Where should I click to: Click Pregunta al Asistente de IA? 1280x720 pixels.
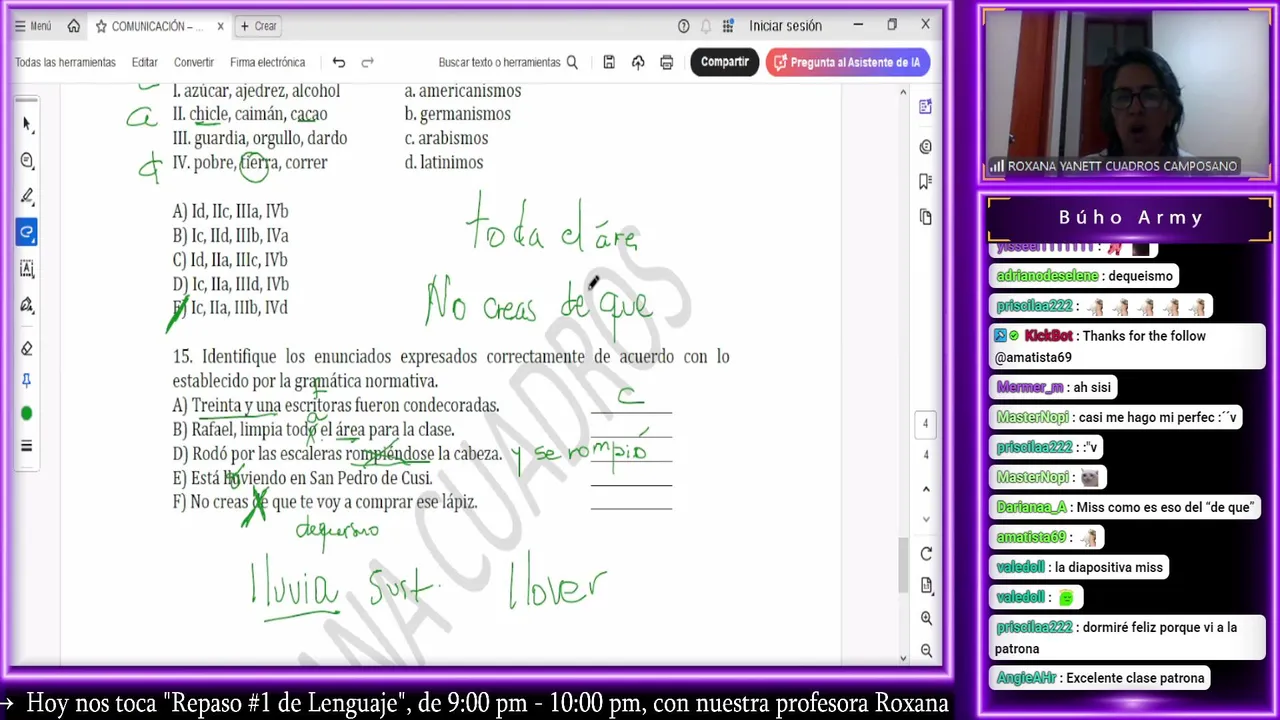[849, 62]
